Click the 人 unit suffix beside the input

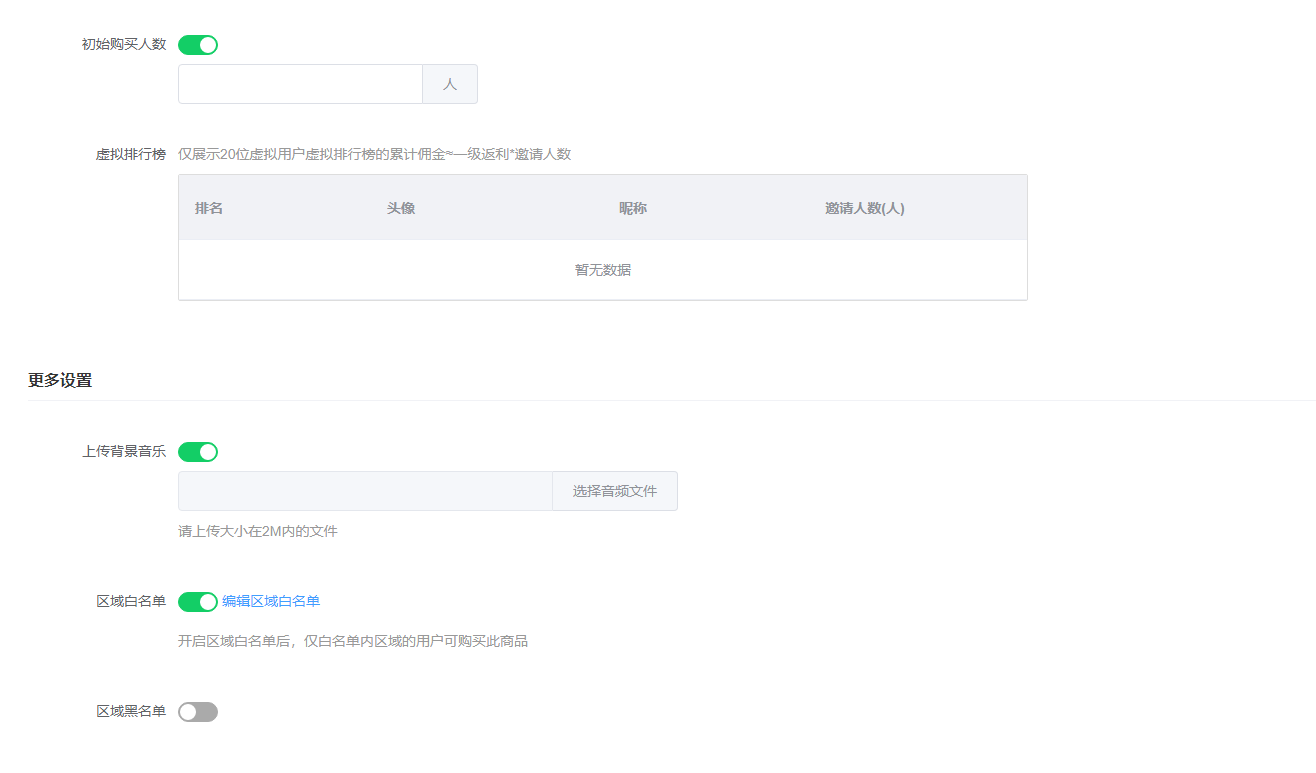point(449,84)
